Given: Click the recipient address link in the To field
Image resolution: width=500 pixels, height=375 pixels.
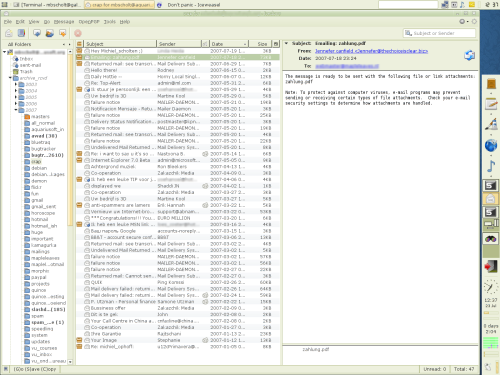Looking at the screenshot, I should pos(347,66).
